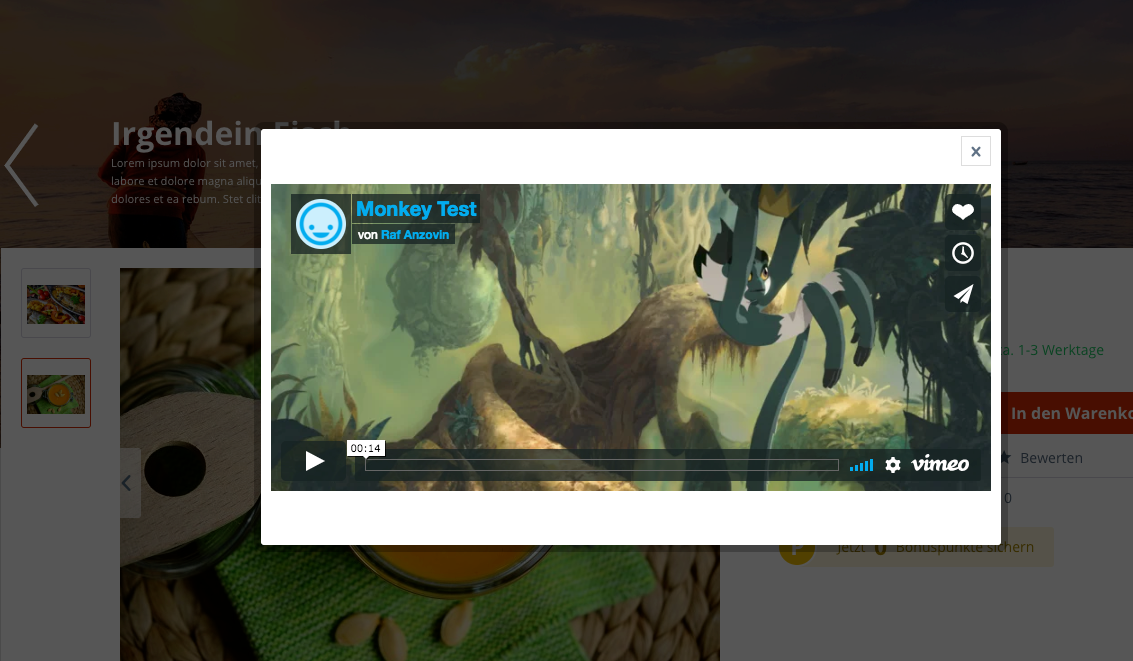Share the video with the paper plane icon
Viewport: 1133px width, 661px height.
coord(962,294)
